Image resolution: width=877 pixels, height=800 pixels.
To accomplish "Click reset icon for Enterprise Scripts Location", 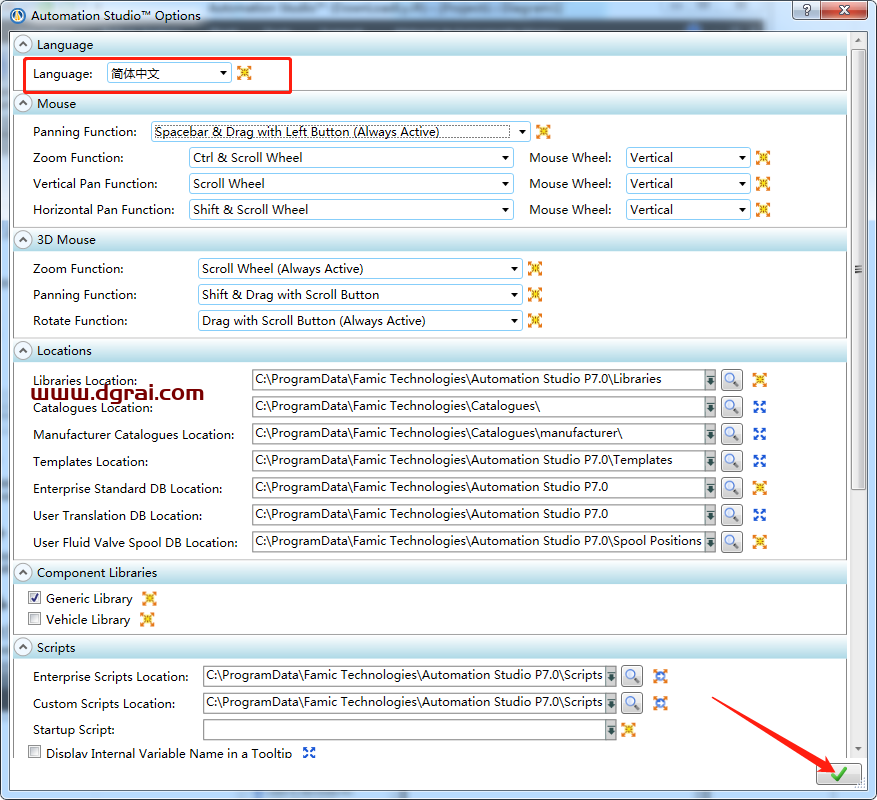I will click(x=660, y=676).
